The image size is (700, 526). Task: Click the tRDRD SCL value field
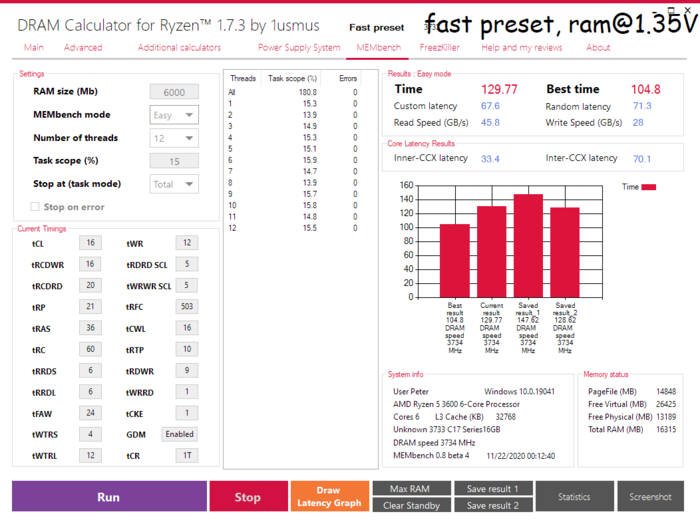tap(187, 264)
